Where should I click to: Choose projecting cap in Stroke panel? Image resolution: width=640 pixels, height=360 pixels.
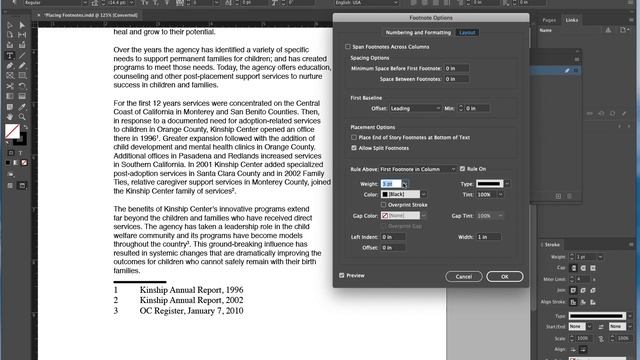pos(593,268)
